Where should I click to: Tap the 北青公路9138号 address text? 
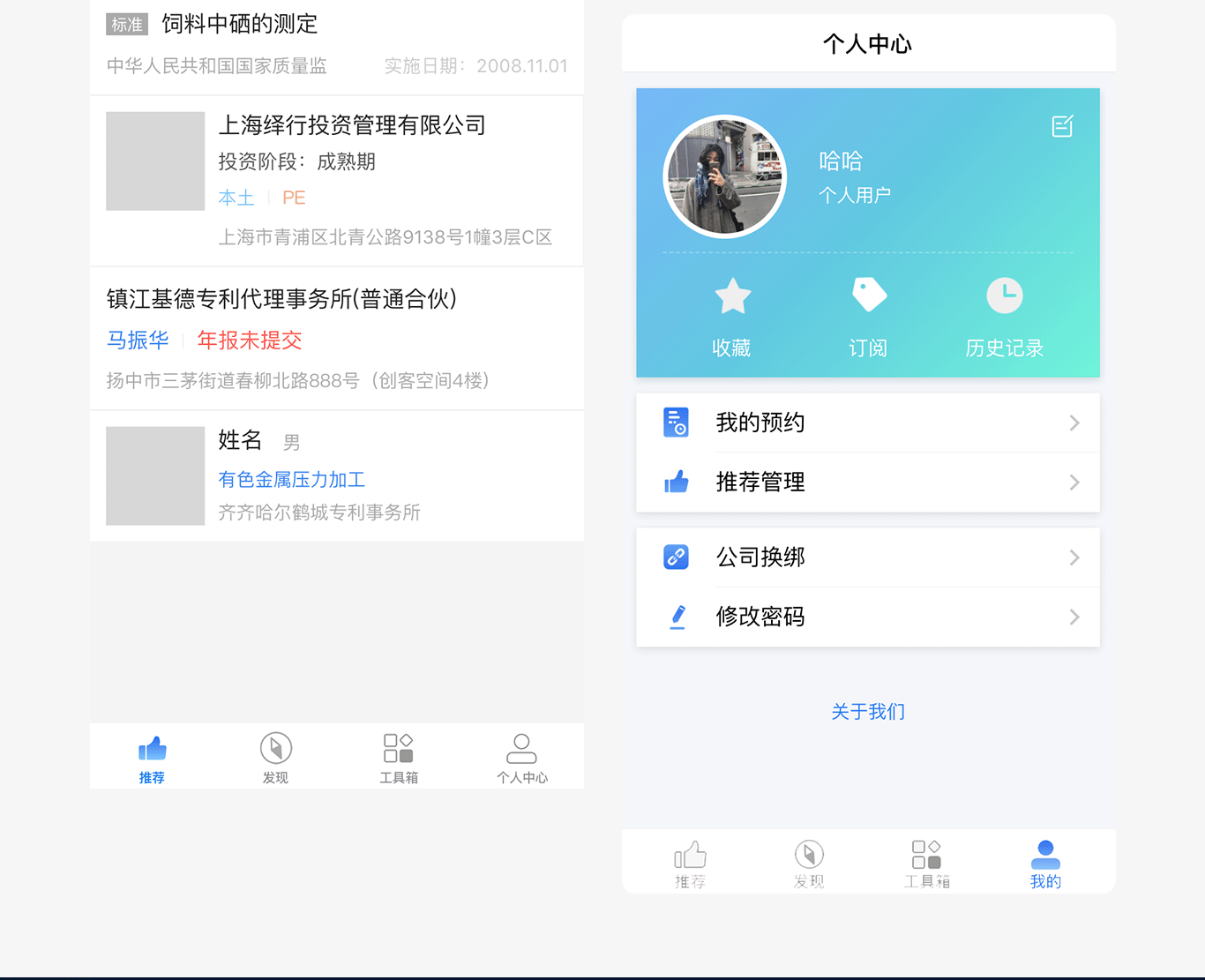(x=385, y=237)
